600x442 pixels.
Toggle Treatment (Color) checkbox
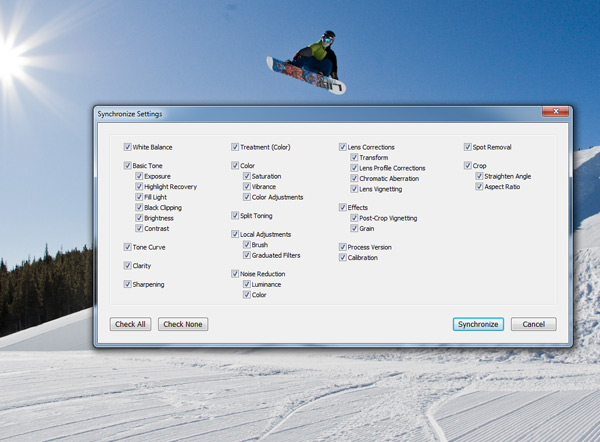235,147
